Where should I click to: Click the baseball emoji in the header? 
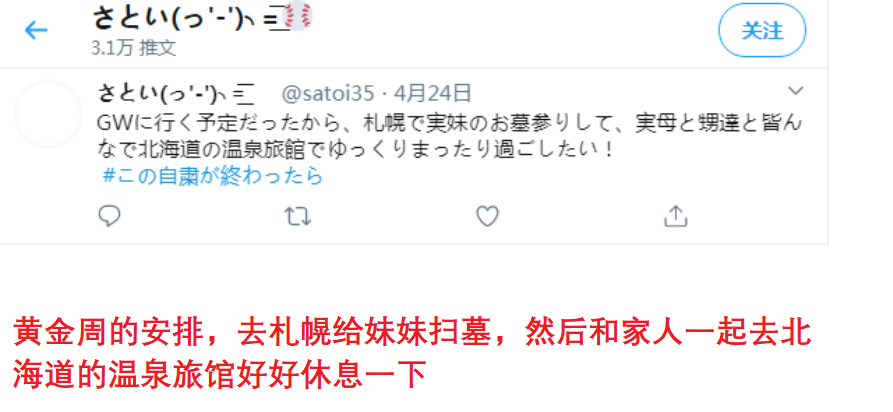tap(297, 15)
